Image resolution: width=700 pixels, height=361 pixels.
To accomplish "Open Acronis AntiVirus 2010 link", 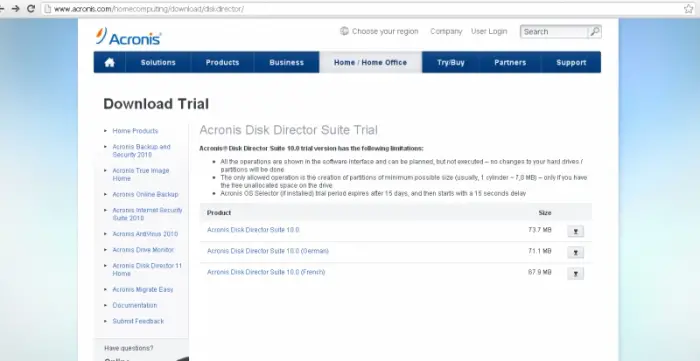I will (x=145, y=234).
